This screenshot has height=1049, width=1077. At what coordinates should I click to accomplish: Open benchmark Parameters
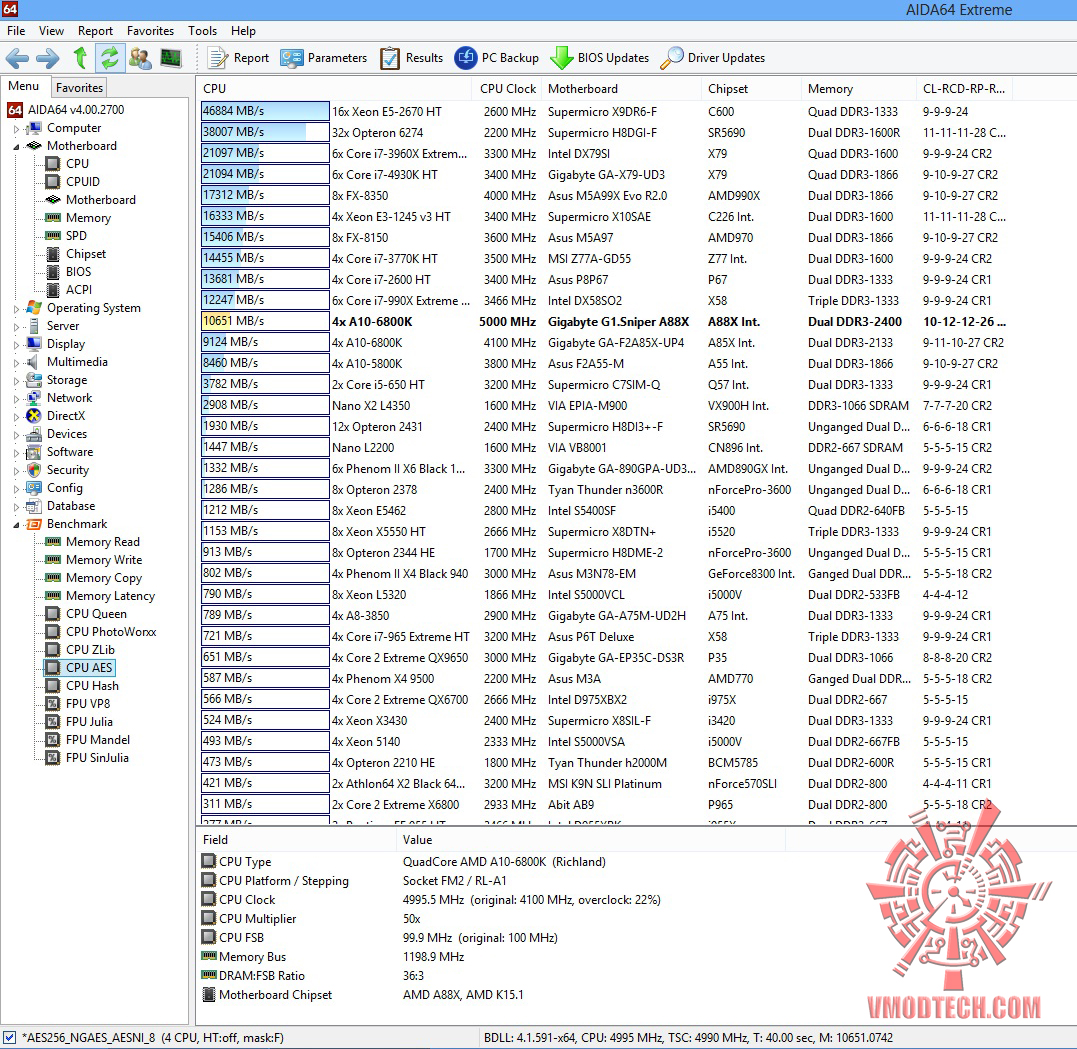tap(324, 58)
